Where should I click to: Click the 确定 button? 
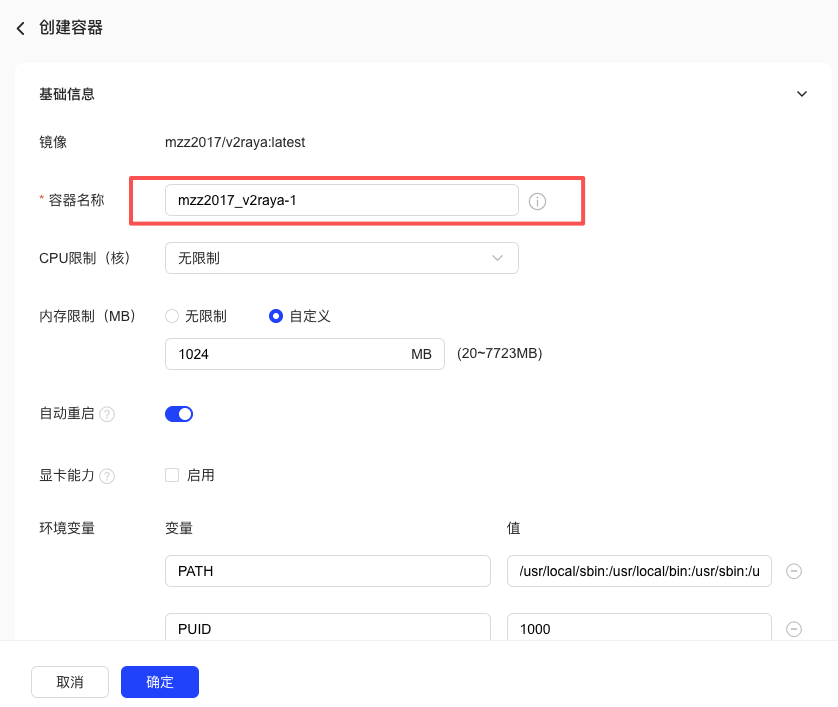click(x=160, y=682)
